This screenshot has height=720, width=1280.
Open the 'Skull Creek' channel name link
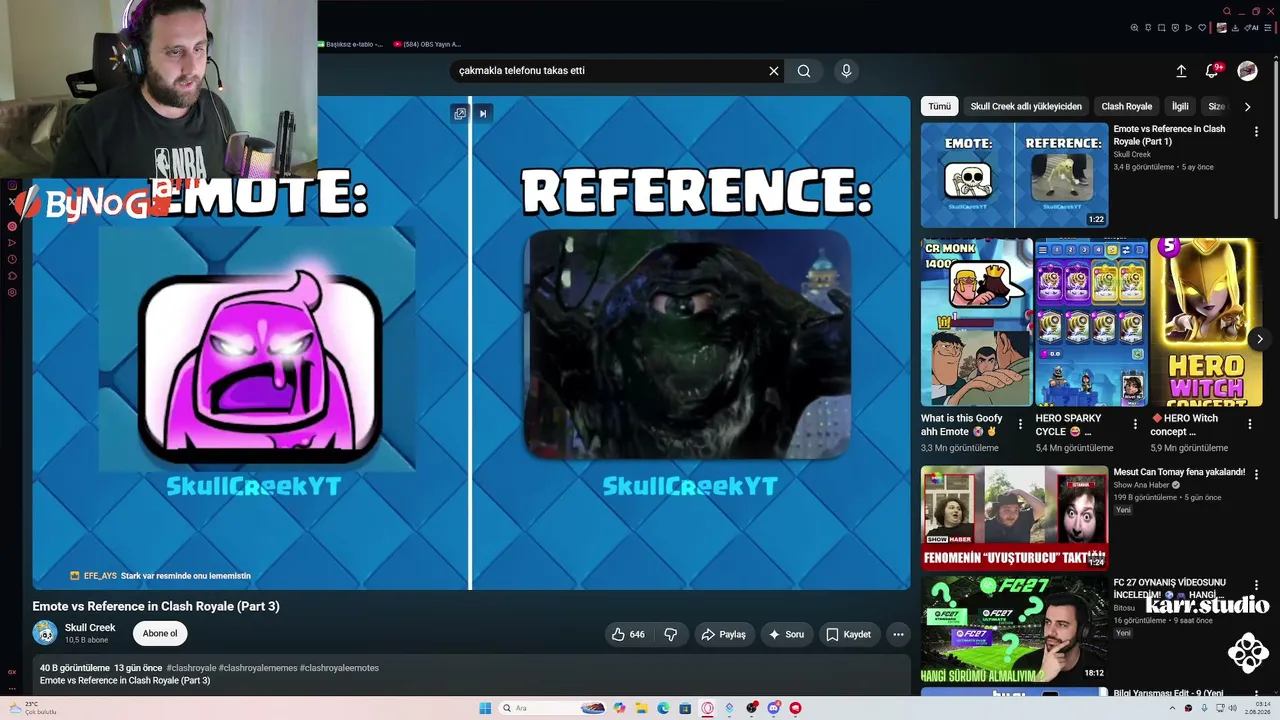point(90,628)
